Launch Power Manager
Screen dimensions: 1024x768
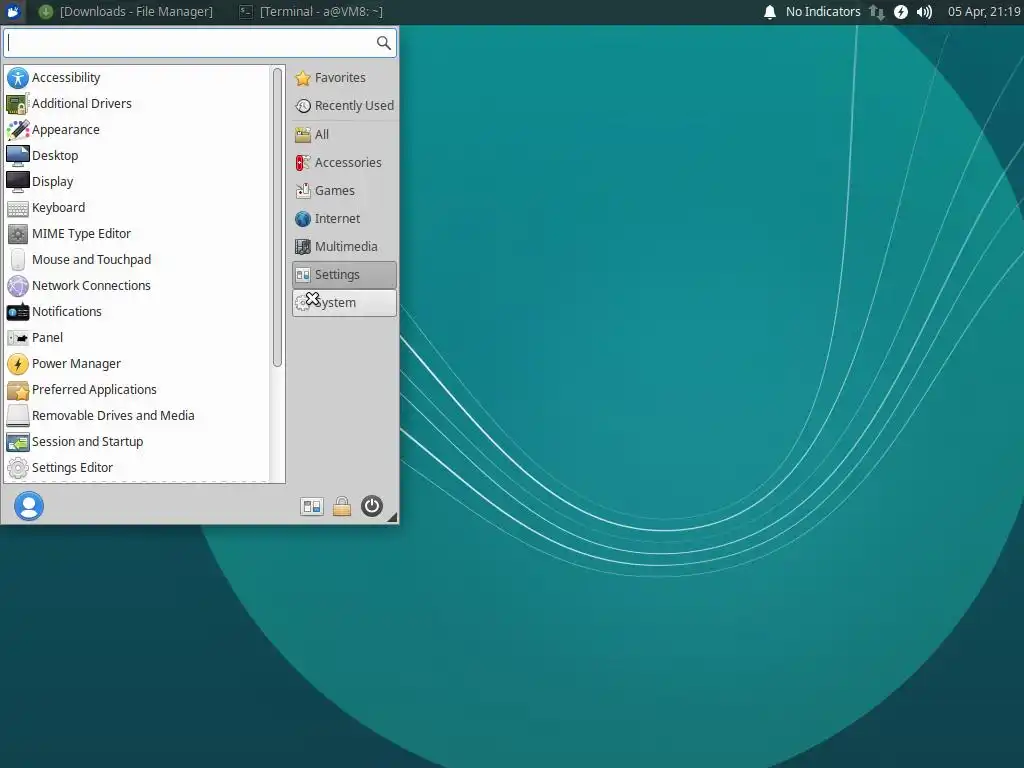[137, 364]
